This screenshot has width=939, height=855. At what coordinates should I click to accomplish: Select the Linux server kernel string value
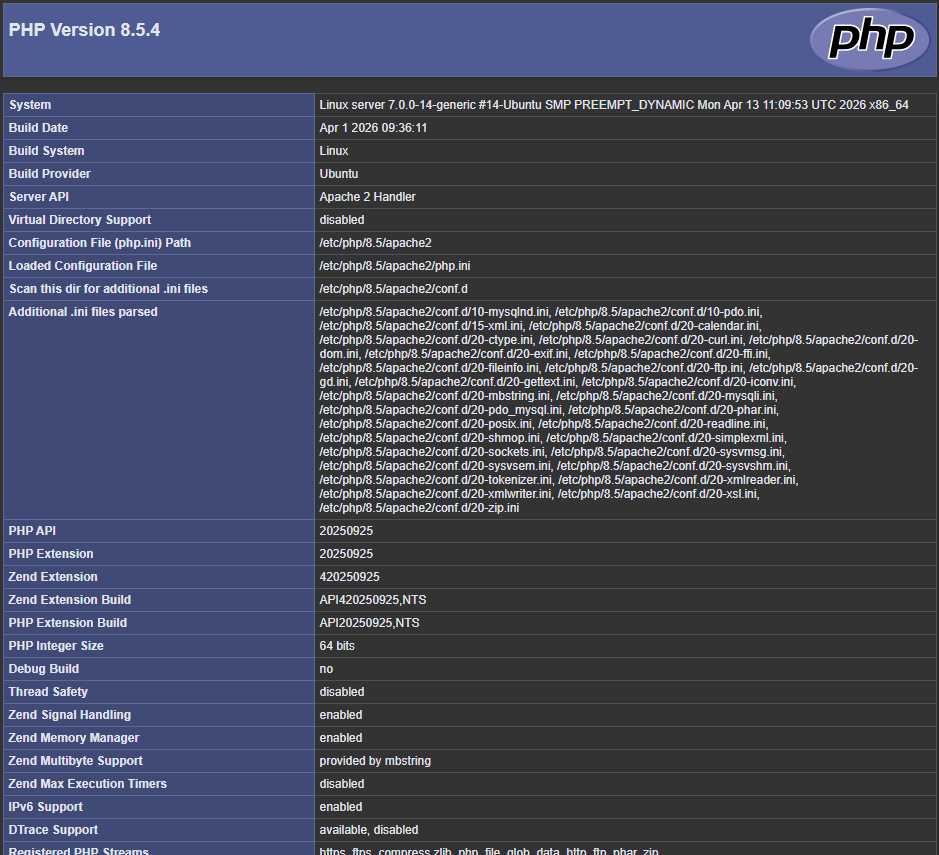(614, 105)
